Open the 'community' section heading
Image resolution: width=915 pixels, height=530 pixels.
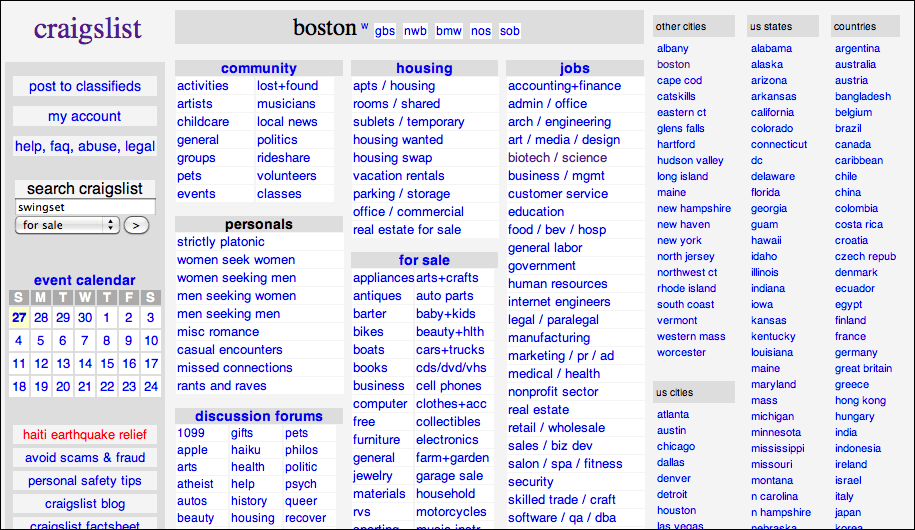pyautogui.click(x=259, y=68)
